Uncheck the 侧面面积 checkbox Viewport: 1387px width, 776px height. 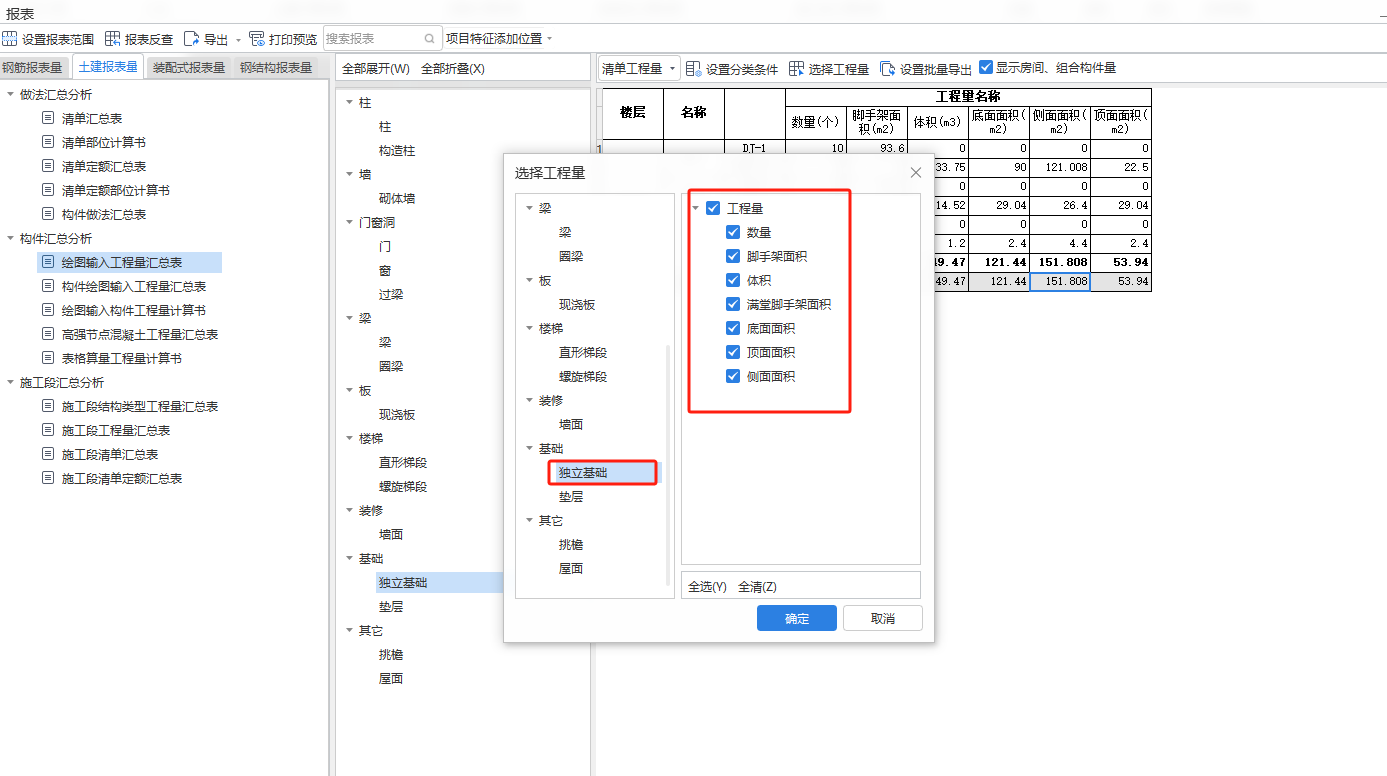pyautogui.click(x=733, y=376)
